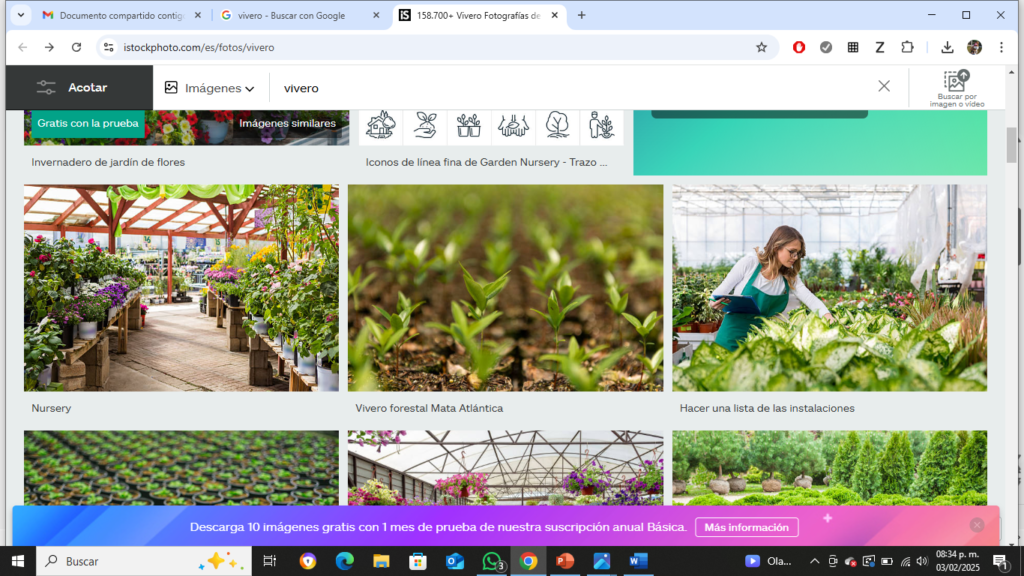
Task: Switch to the Gmail Documento compartido tab
Action: (115, 15)
